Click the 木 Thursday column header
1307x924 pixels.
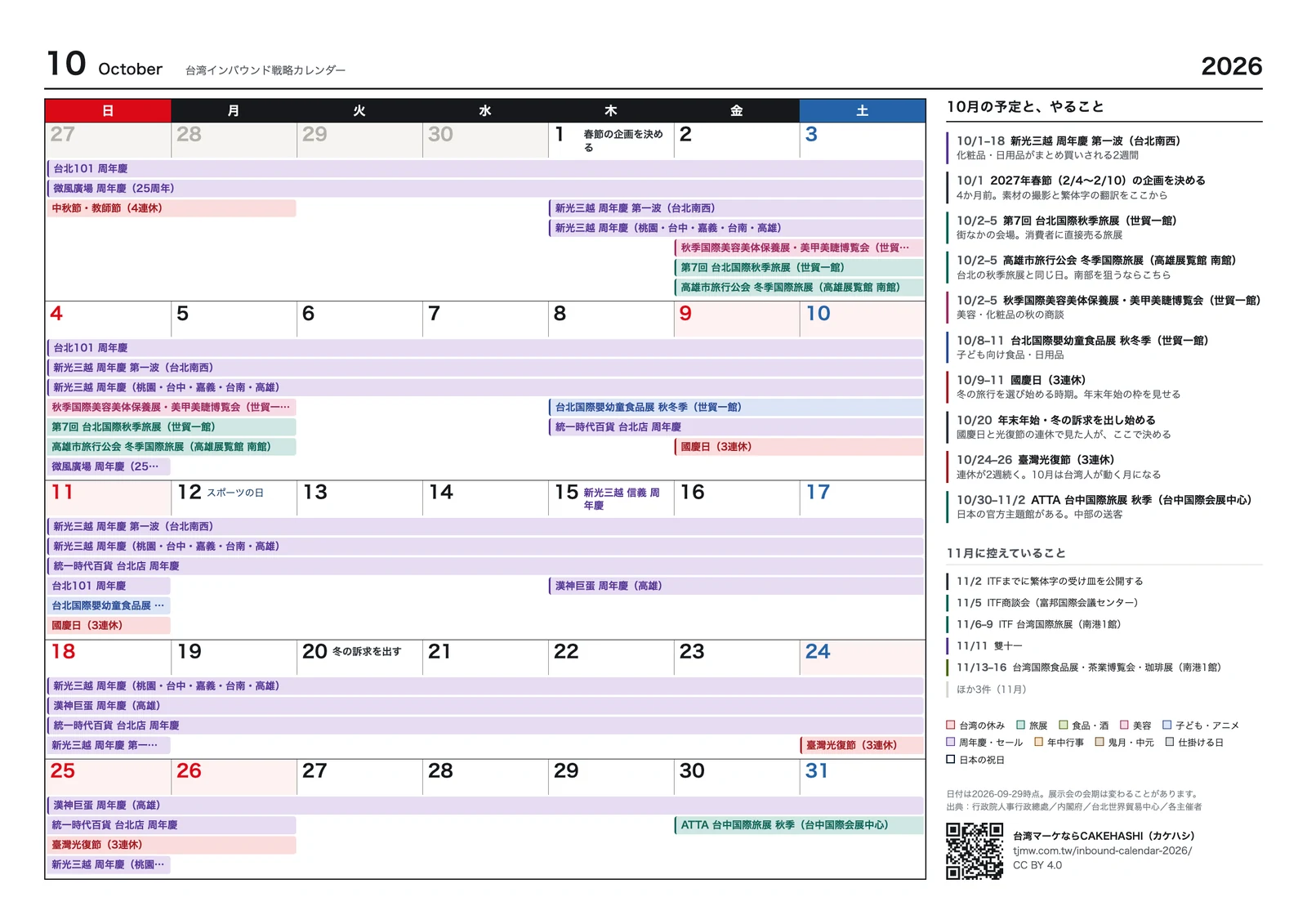point(611,110)
